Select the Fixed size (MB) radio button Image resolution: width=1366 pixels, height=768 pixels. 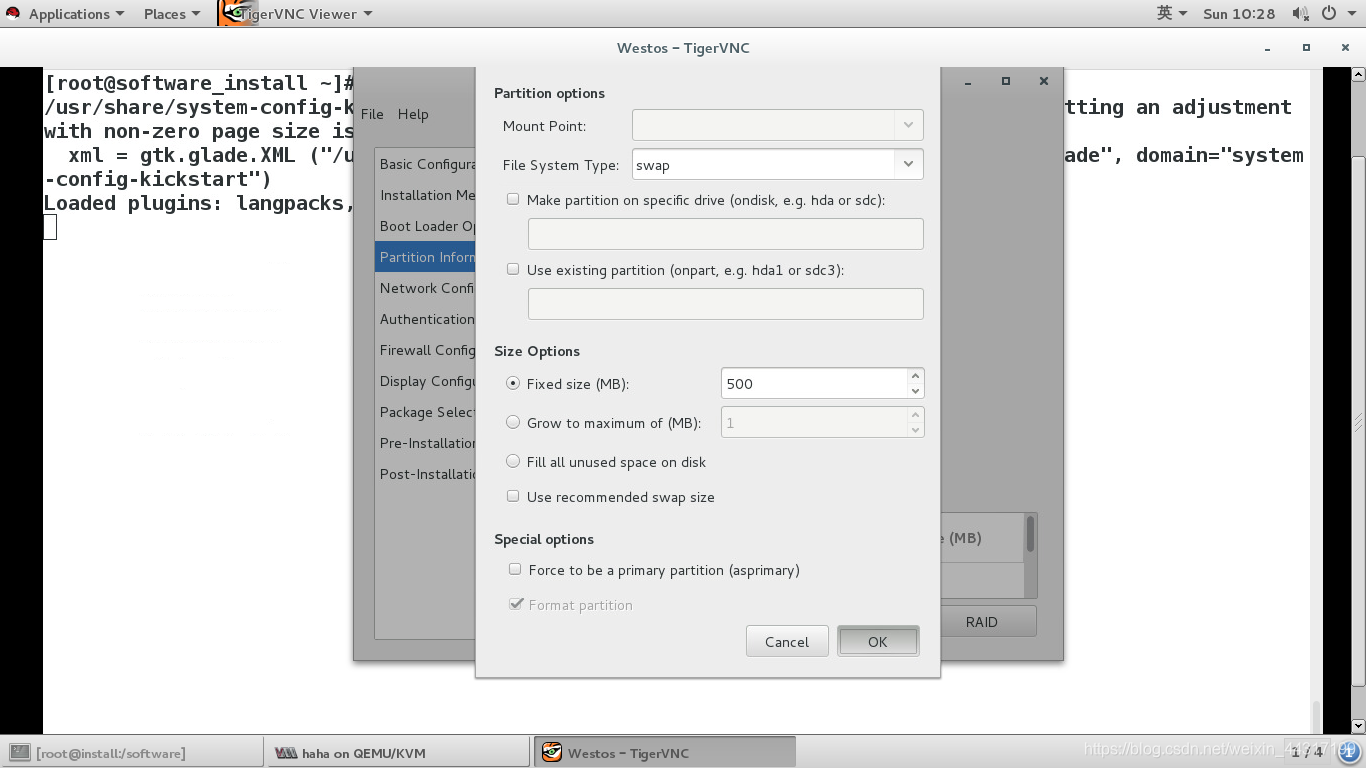[513, 383]
